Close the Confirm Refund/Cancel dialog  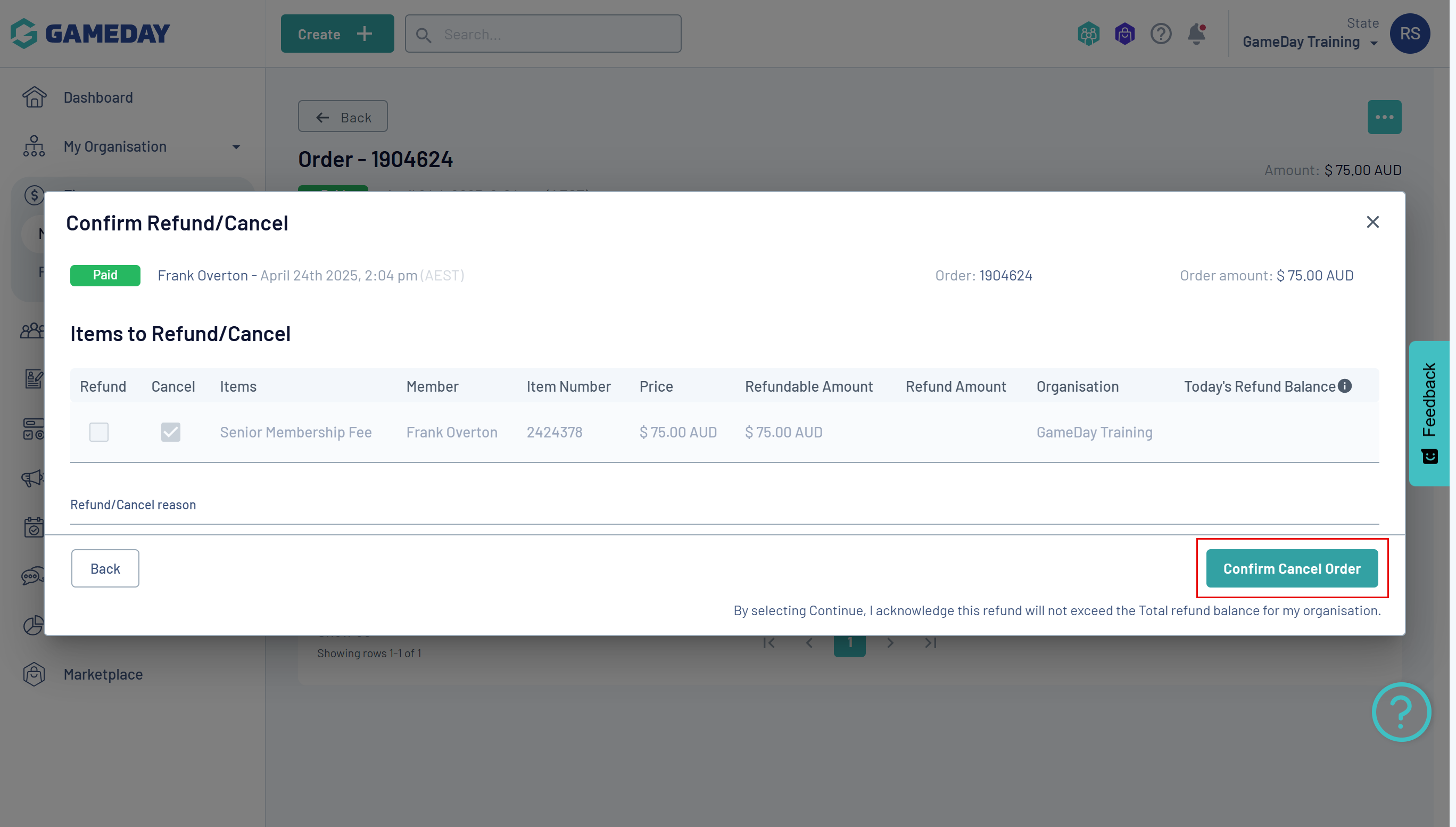coord(1372,222)
